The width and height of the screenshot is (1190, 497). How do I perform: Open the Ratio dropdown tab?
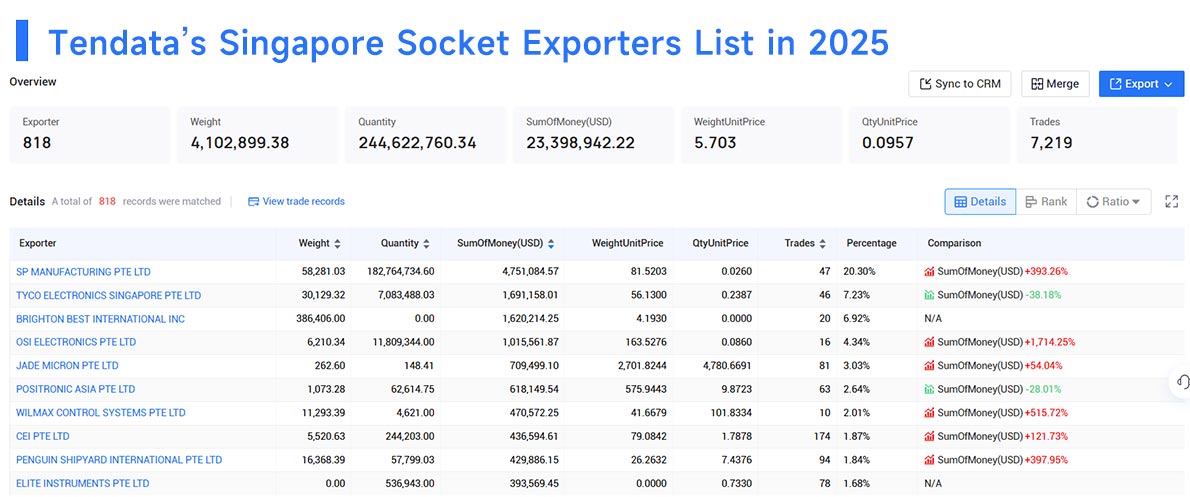1113,202
